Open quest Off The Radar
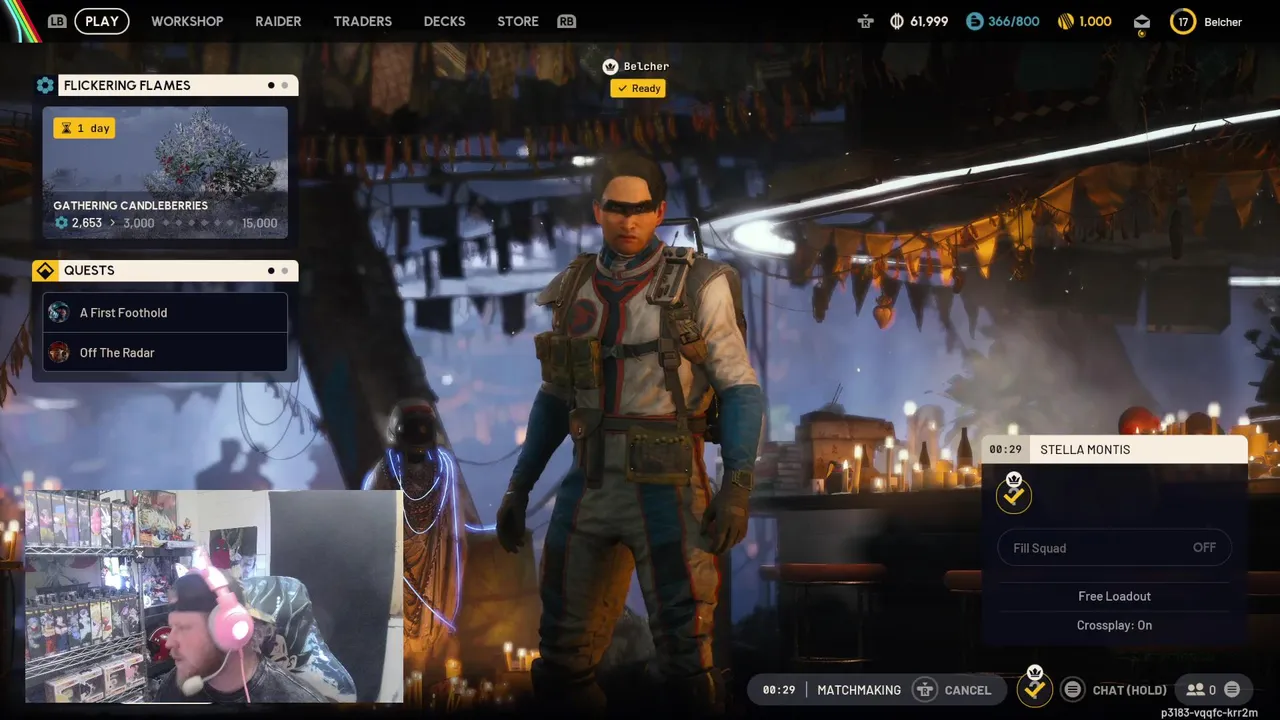This screenshot has width=1280, height=720. pyautogui.click(x=165, y=352)
